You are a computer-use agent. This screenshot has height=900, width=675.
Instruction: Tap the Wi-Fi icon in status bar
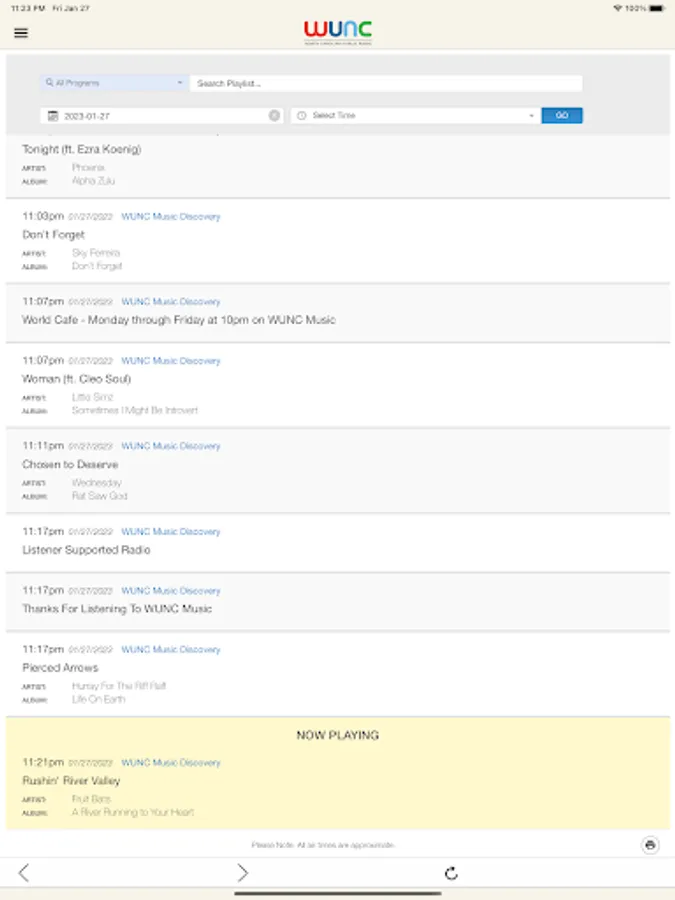[618, 8]
